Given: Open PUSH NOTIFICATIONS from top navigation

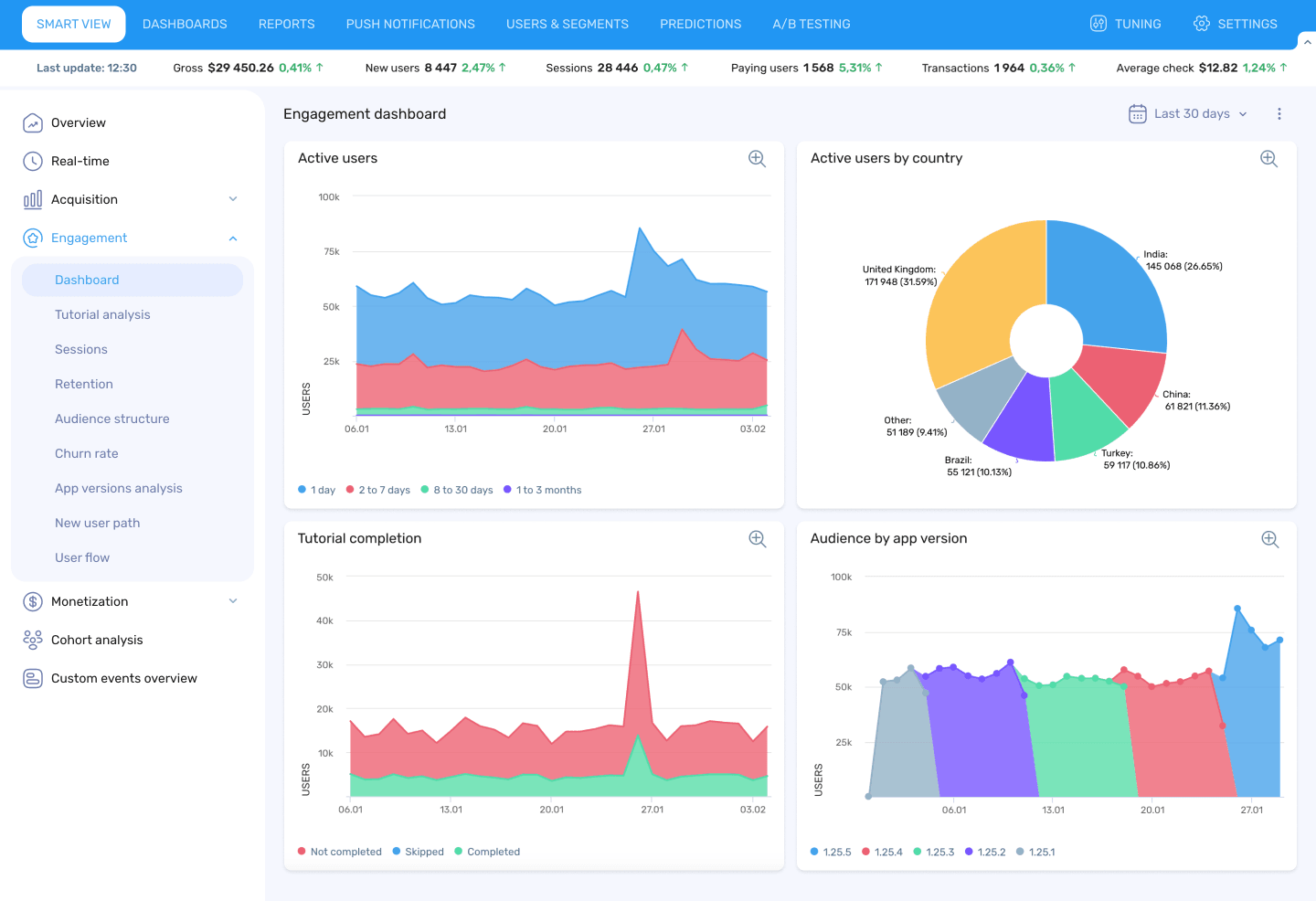Looking at the screenshot, I should point(409,24).
